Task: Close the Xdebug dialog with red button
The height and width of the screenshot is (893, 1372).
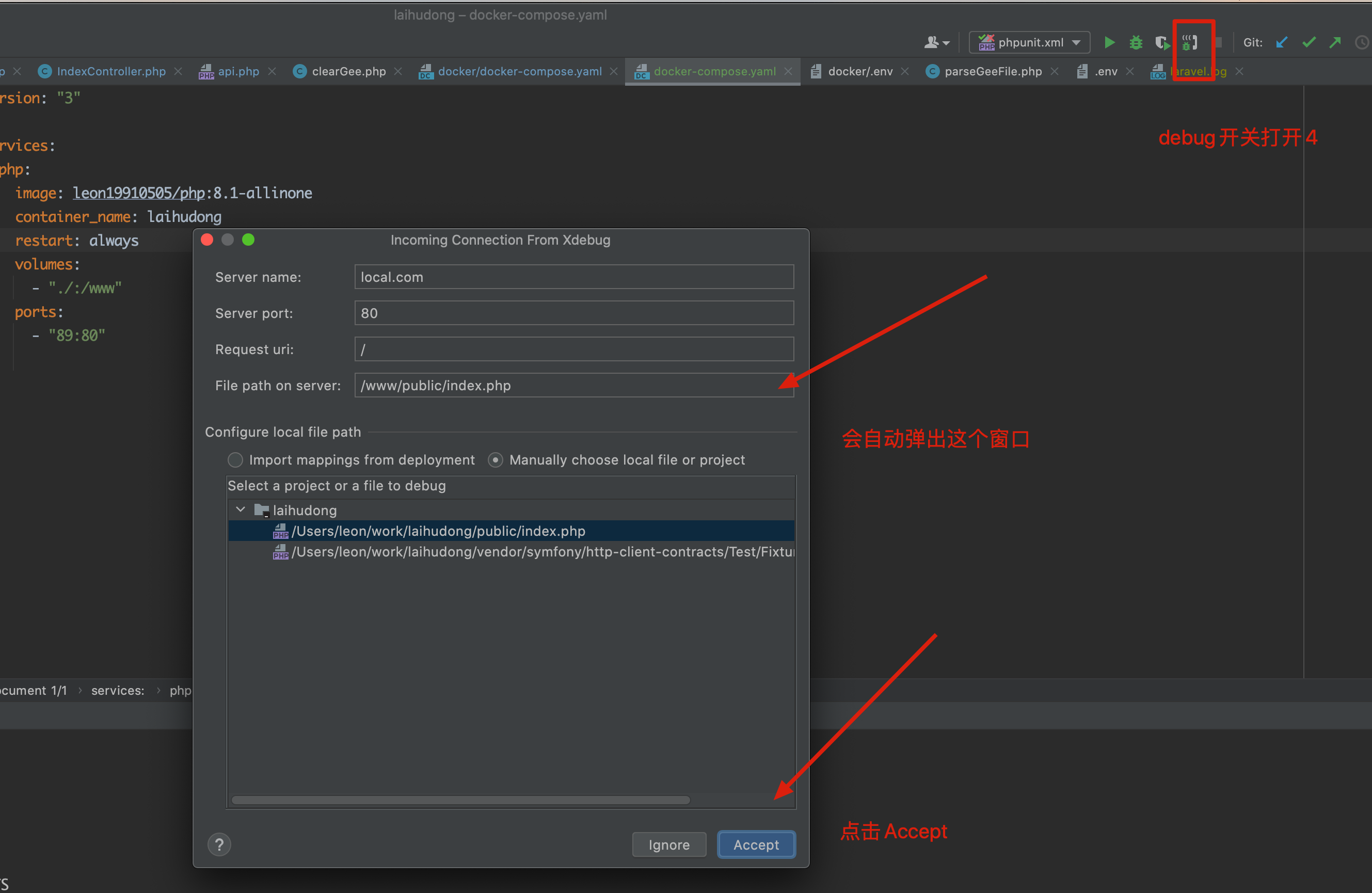Action: click(x=207, y=240)
